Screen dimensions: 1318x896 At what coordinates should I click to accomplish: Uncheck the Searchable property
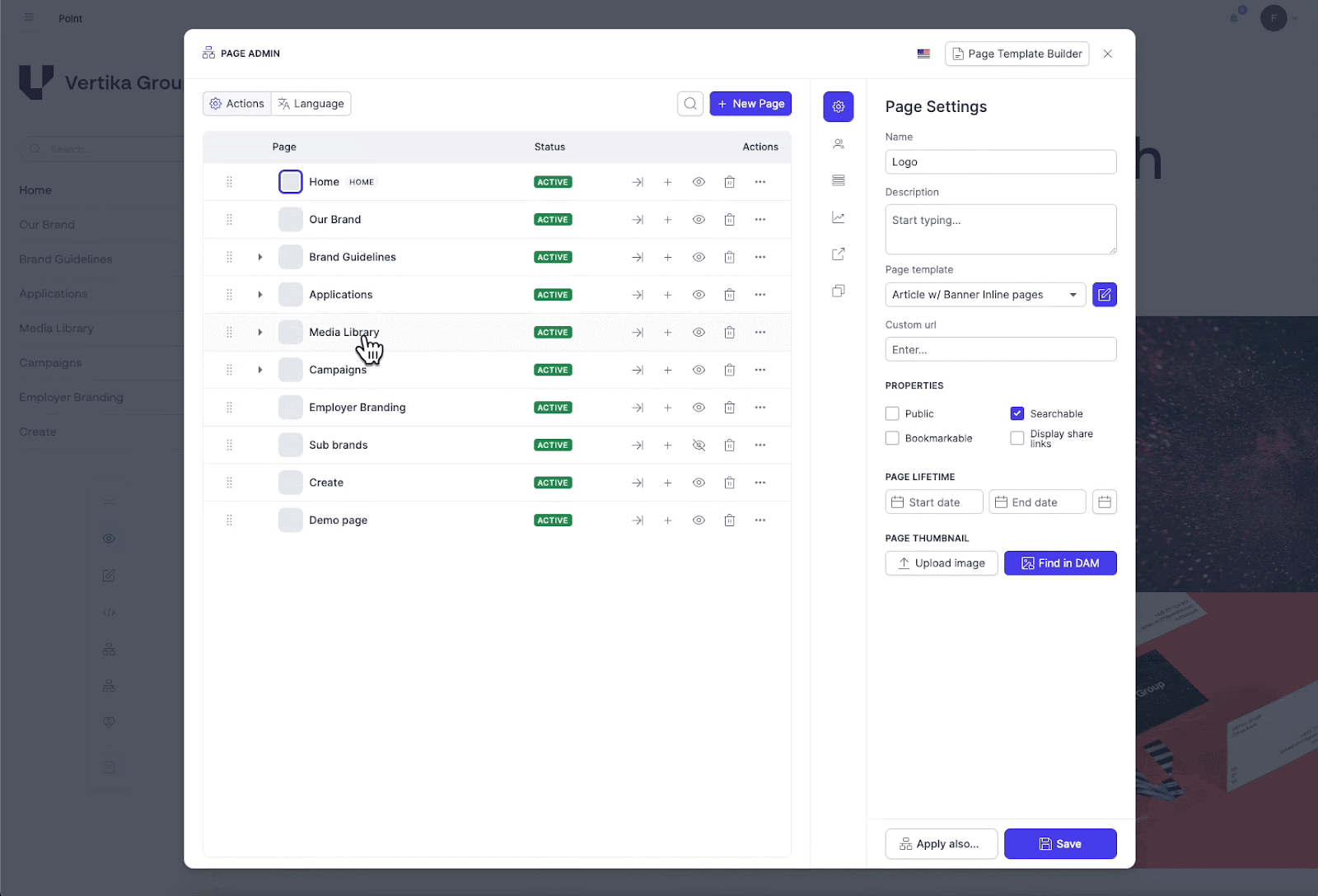coord(1018,413)
